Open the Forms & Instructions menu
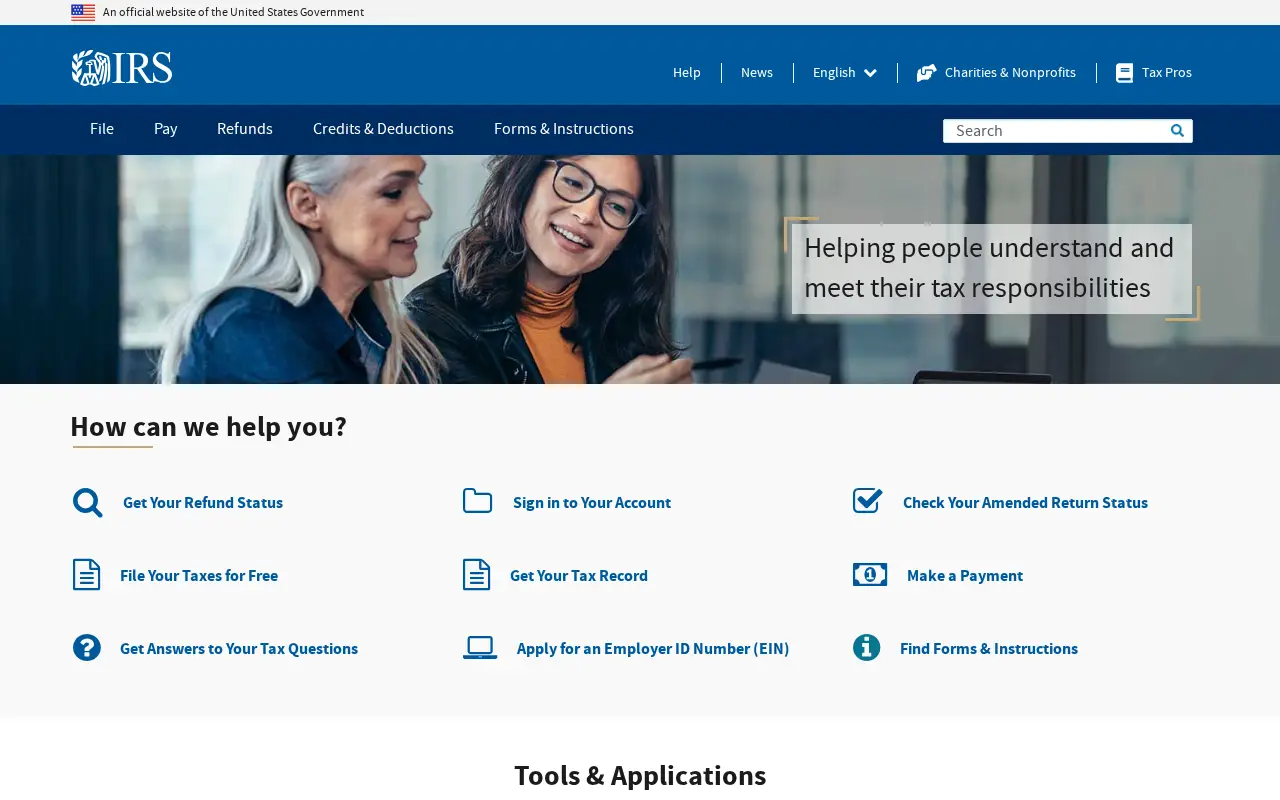 tap(564, 129)
